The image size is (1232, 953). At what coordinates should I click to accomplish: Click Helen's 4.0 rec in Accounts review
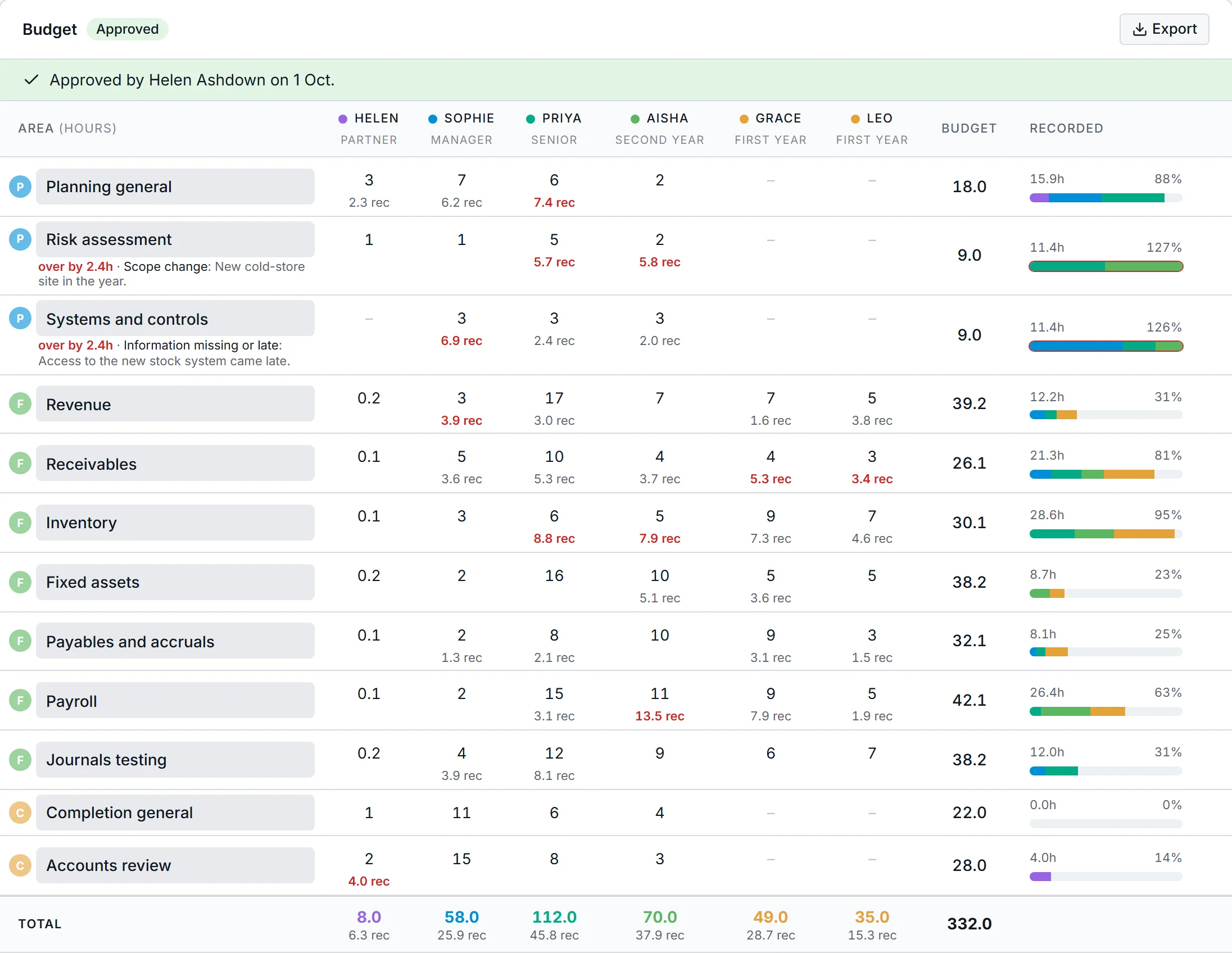(369, 882)
